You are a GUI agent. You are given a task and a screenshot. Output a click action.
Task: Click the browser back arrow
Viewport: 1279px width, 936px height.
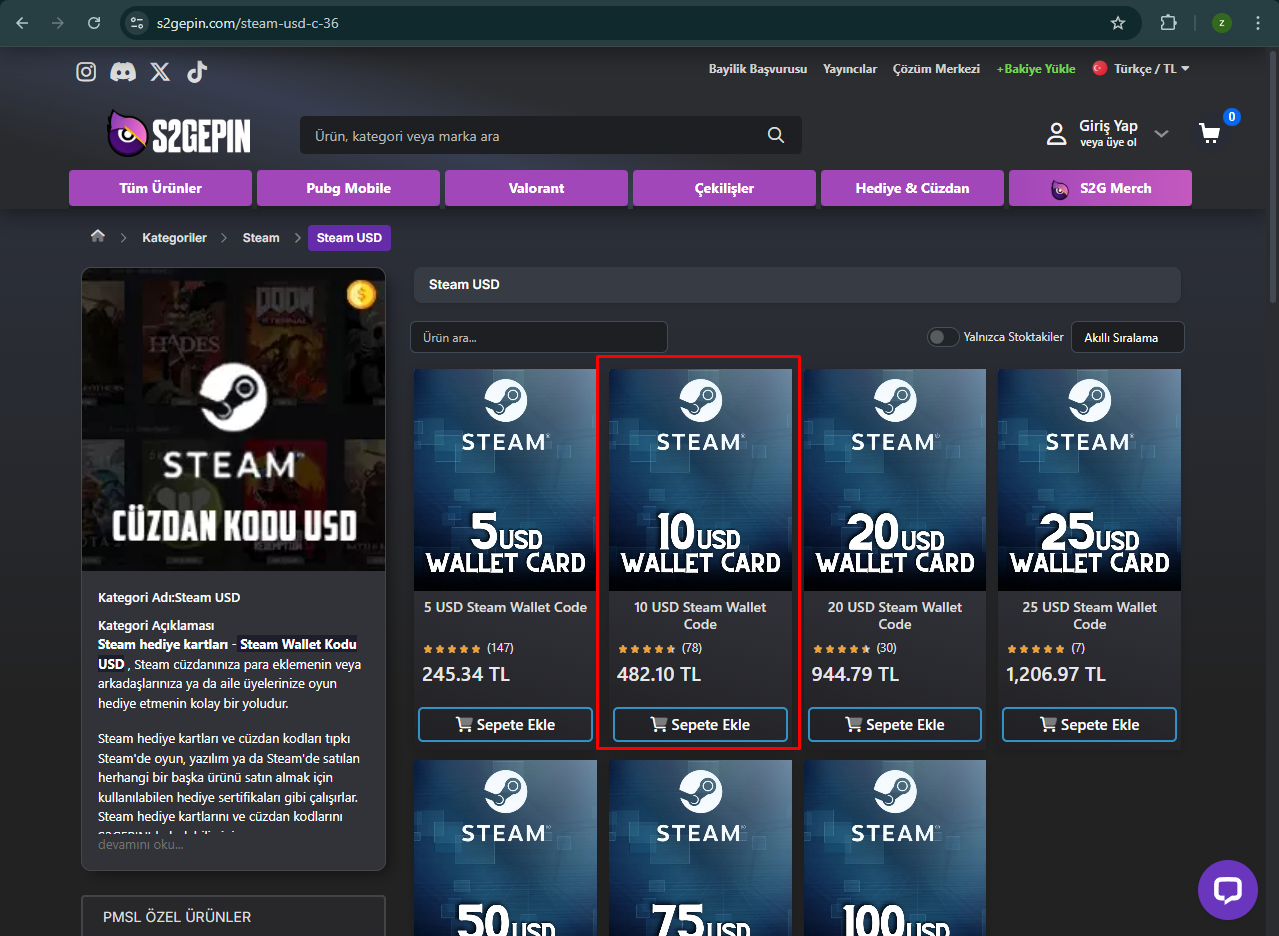click(x=22, y=22)
